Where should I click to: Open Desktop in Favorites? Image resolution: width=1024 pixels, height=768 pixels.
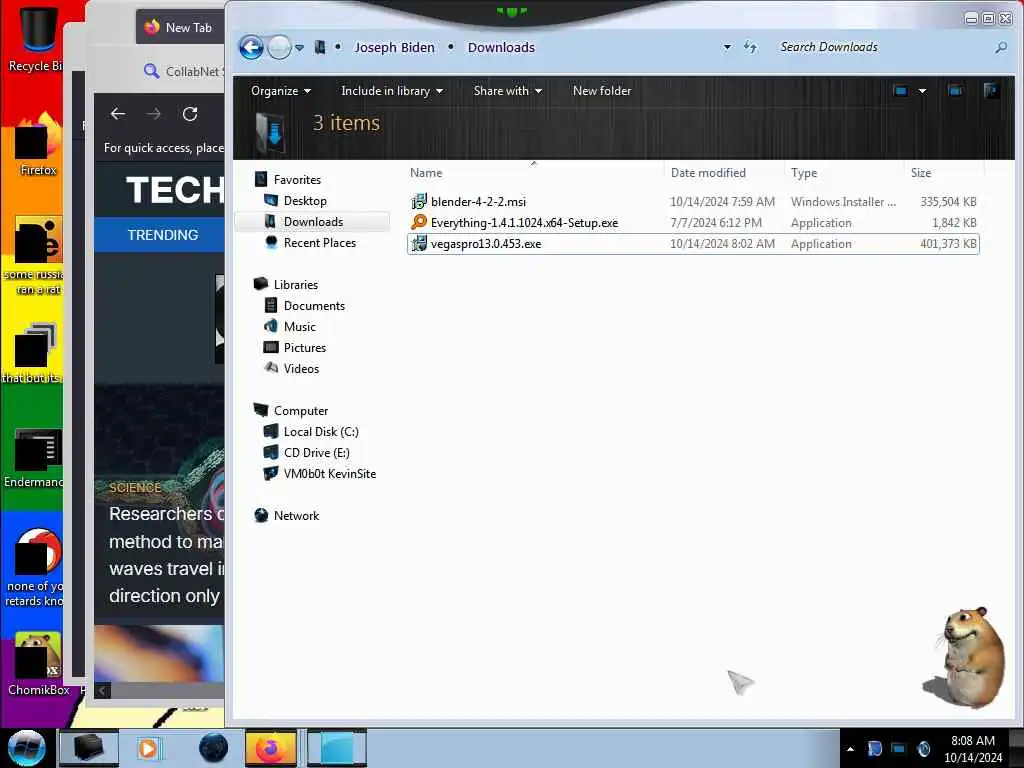point(305,200)
